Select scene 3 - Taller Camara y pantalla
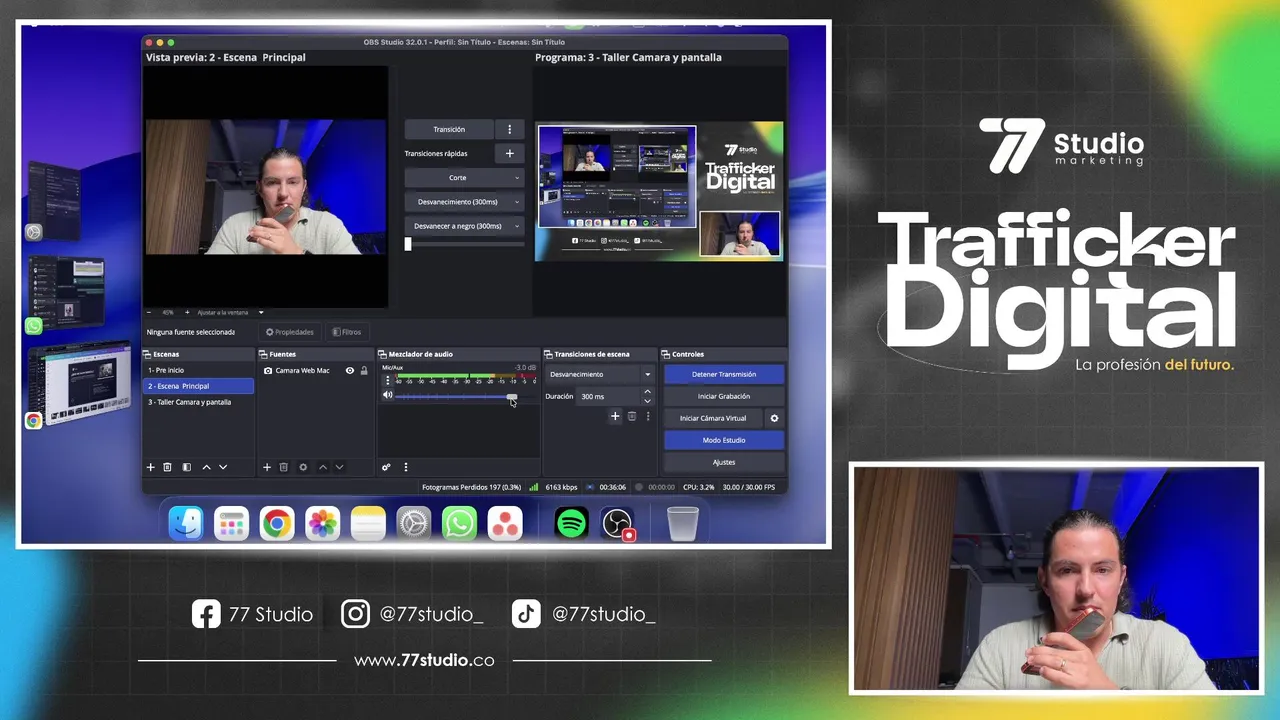Viewport: 1280px width, 720px height. pyautogui.click(x=198, y=402)
